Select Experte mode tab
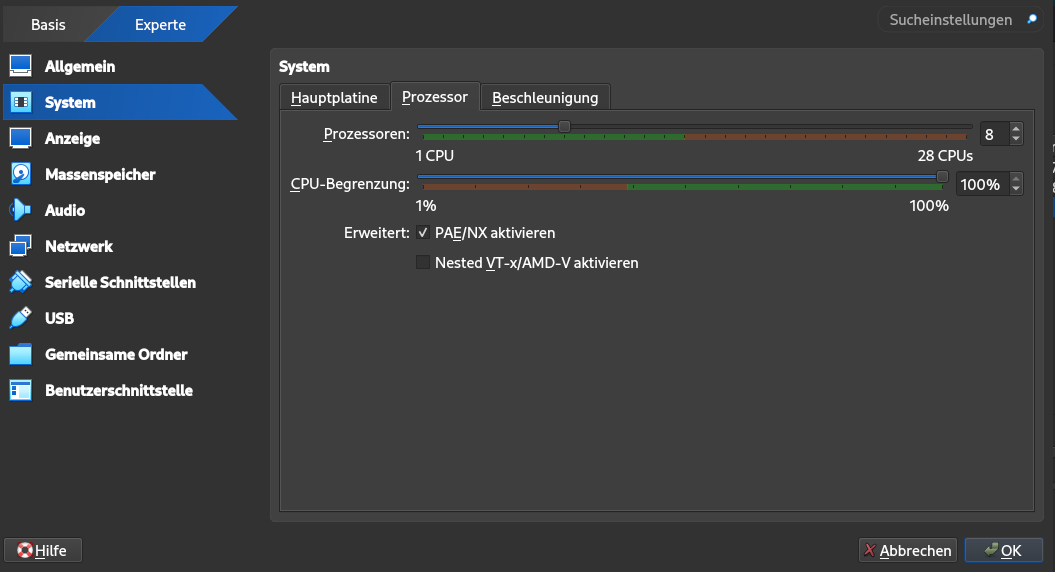 pos(160,25)
